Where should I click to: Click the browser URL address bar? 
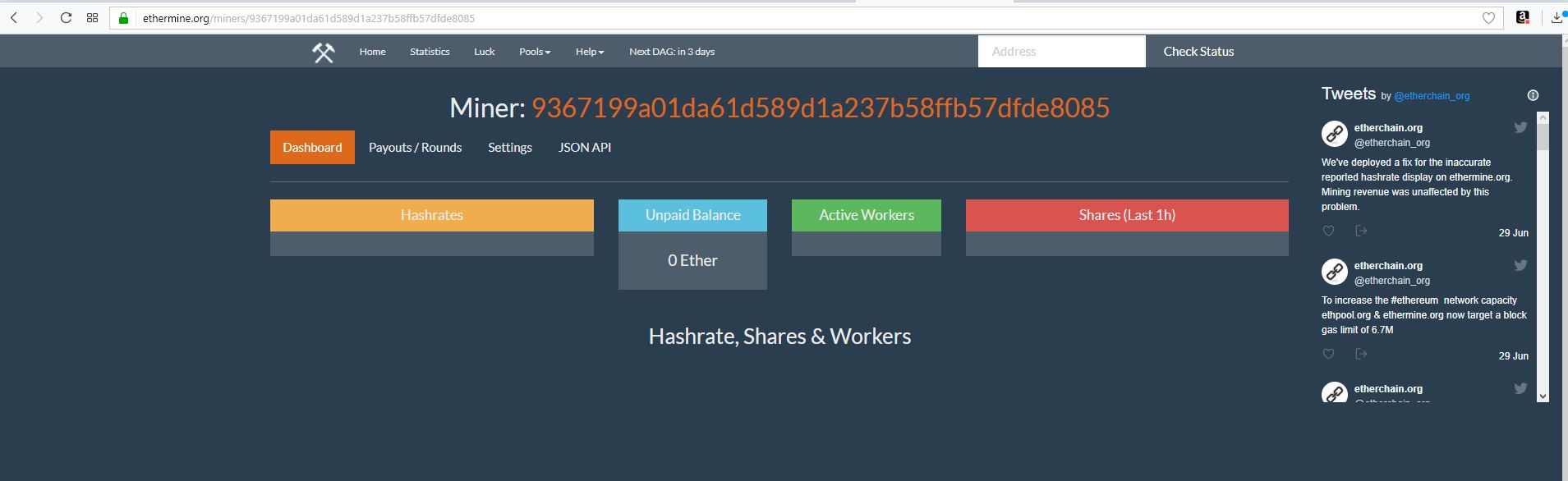tap(805, 18)
